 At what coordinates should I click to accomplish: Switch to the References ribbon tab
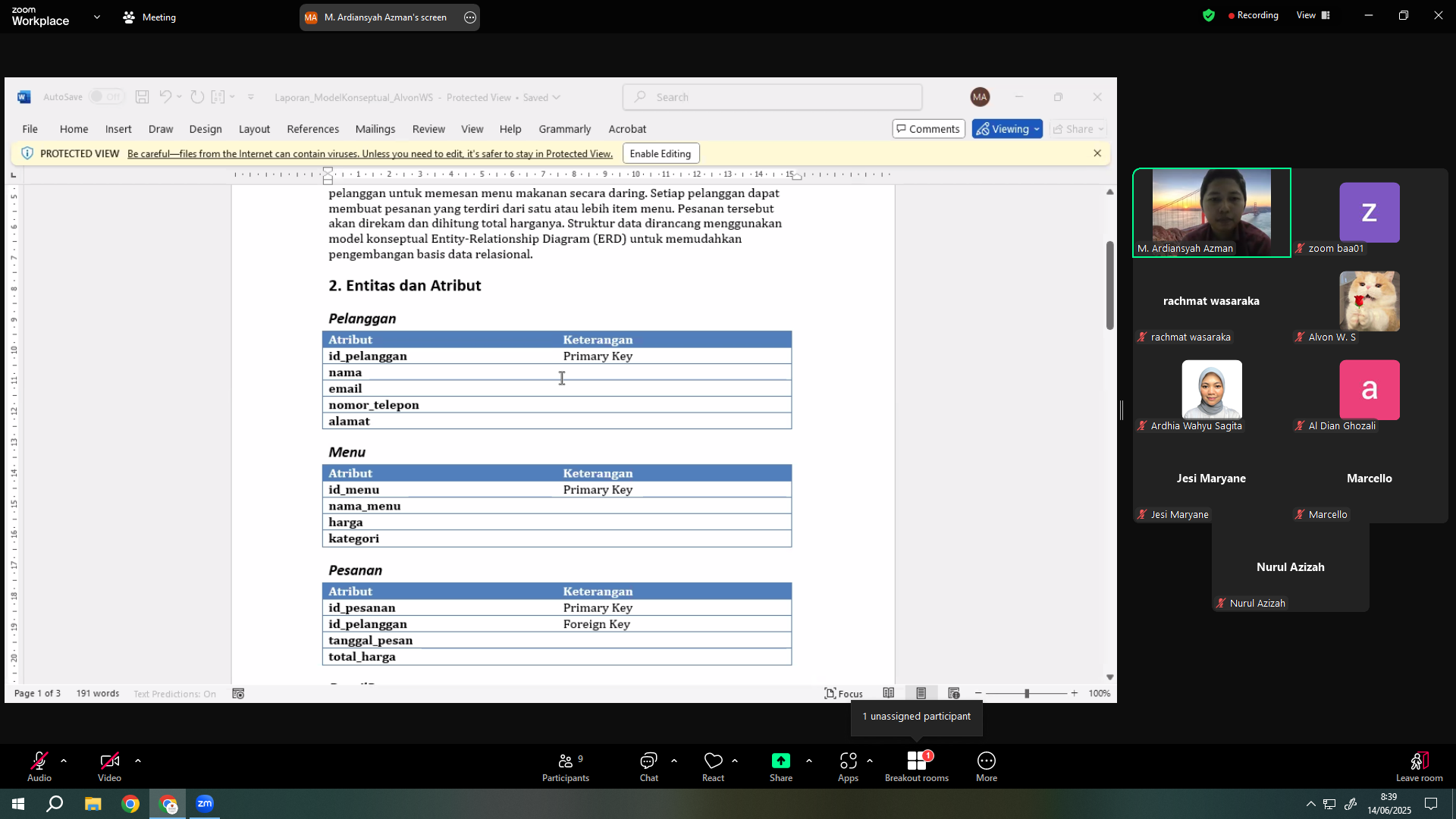313,129
